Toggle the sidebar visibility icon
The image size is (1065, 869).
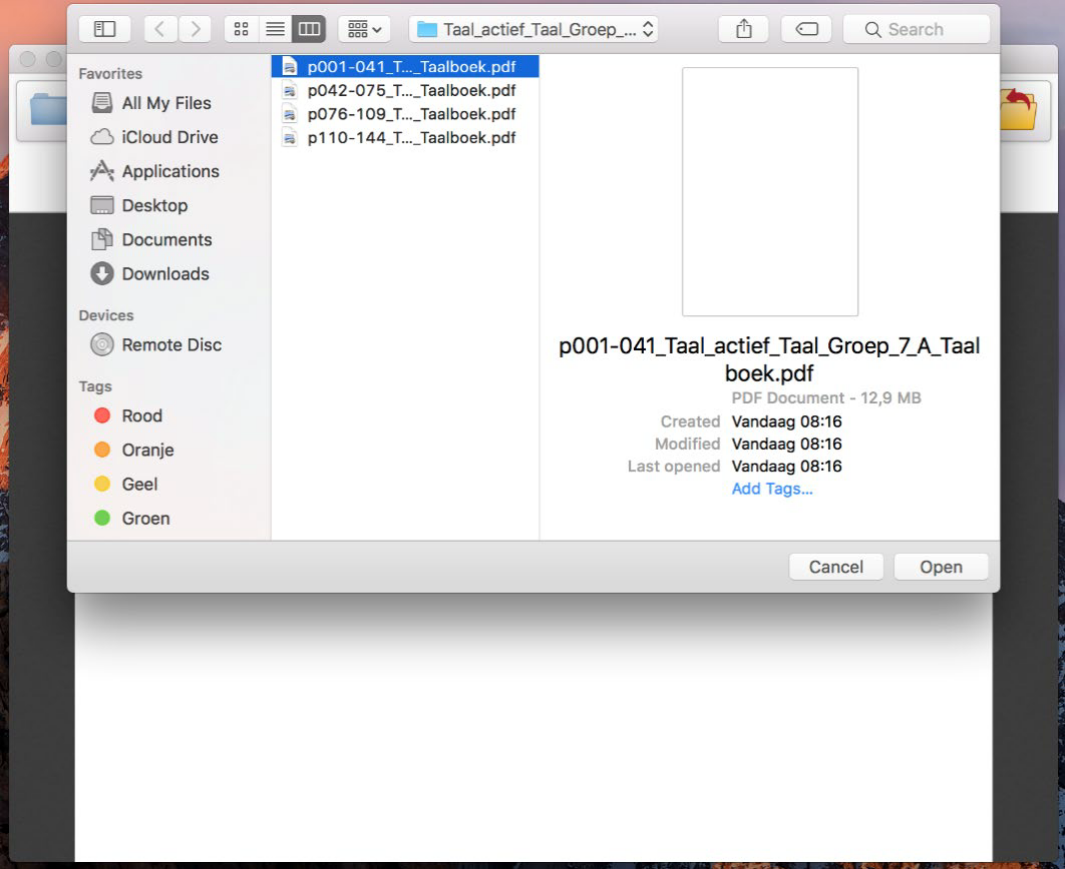tap(104, 29)
